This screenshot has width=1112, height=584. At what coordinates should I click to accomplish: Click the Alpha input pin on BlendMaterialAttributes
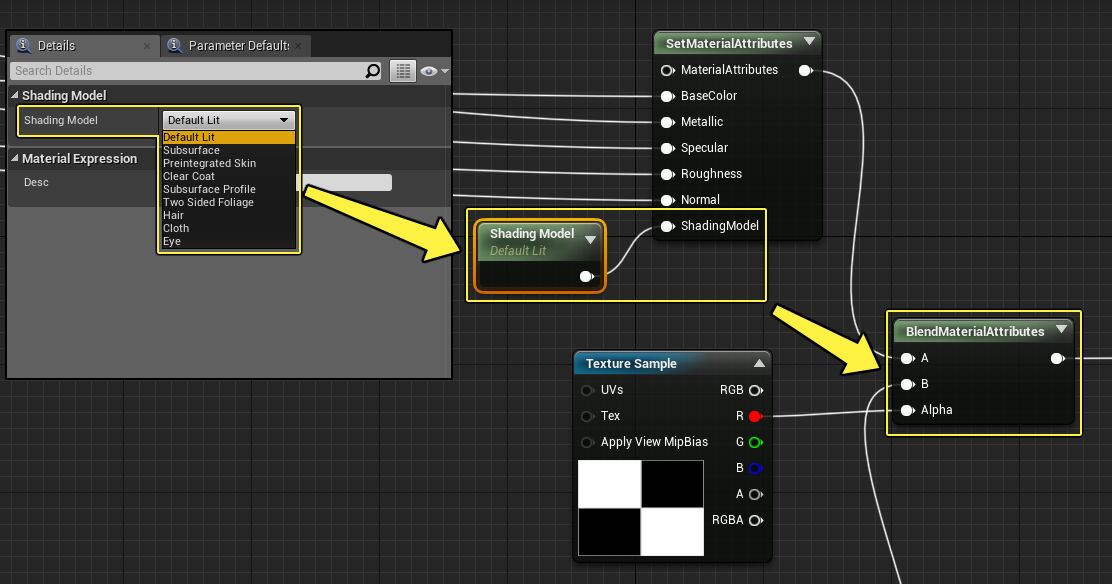(908, 410)
